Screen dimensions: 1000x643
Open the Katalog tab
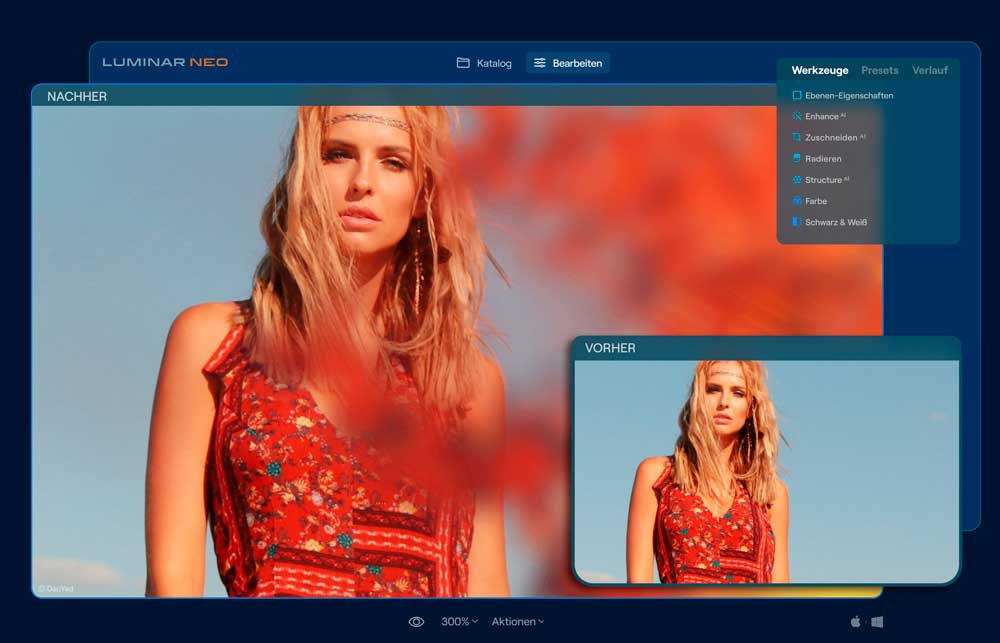pos(484,63)
